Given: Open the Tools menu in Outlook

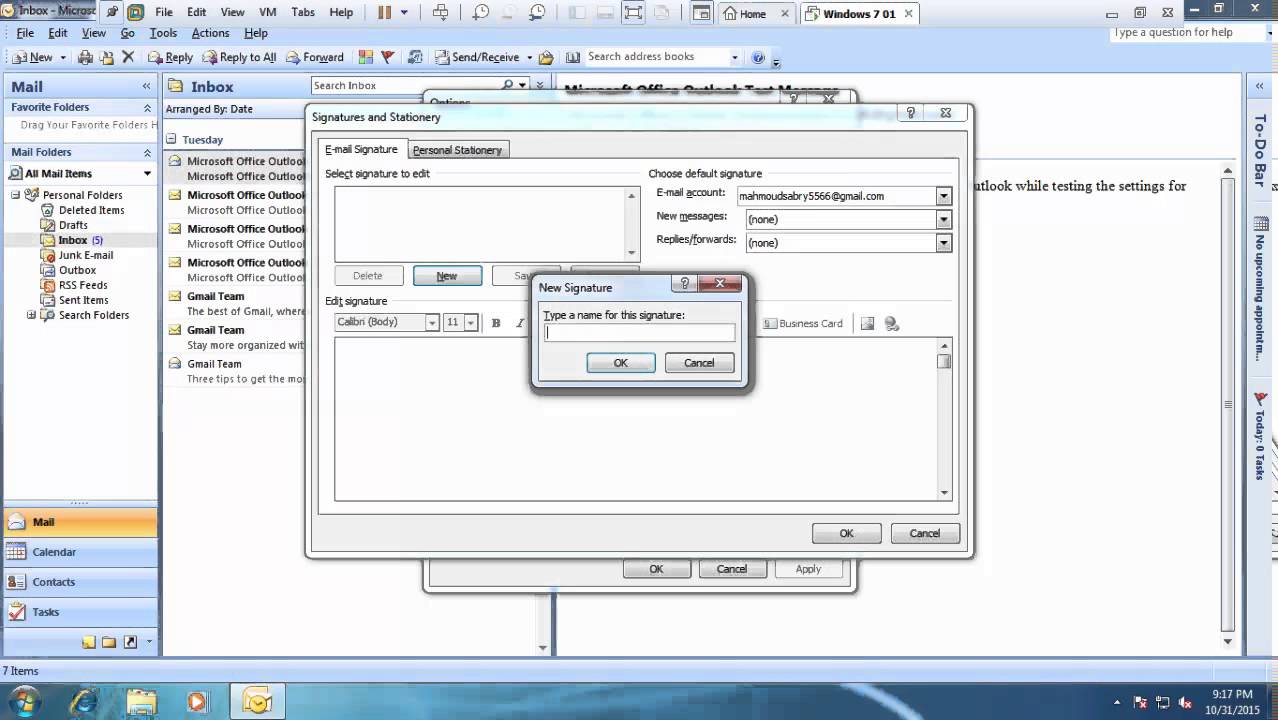Looking at the screenshot, I should (163, 33).
